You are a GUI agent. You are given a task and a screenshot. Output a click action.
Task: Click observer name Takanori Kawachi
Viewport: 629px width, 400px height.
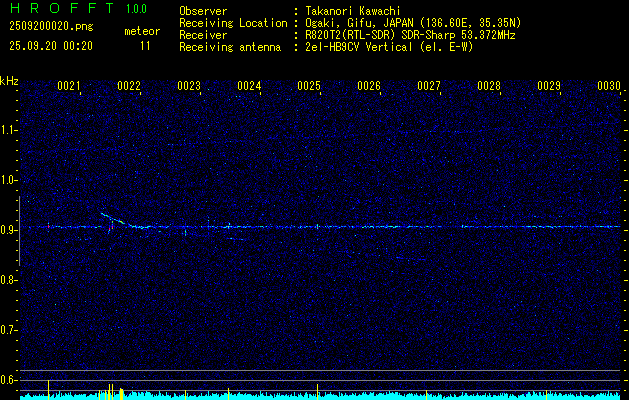pos(353,11)
